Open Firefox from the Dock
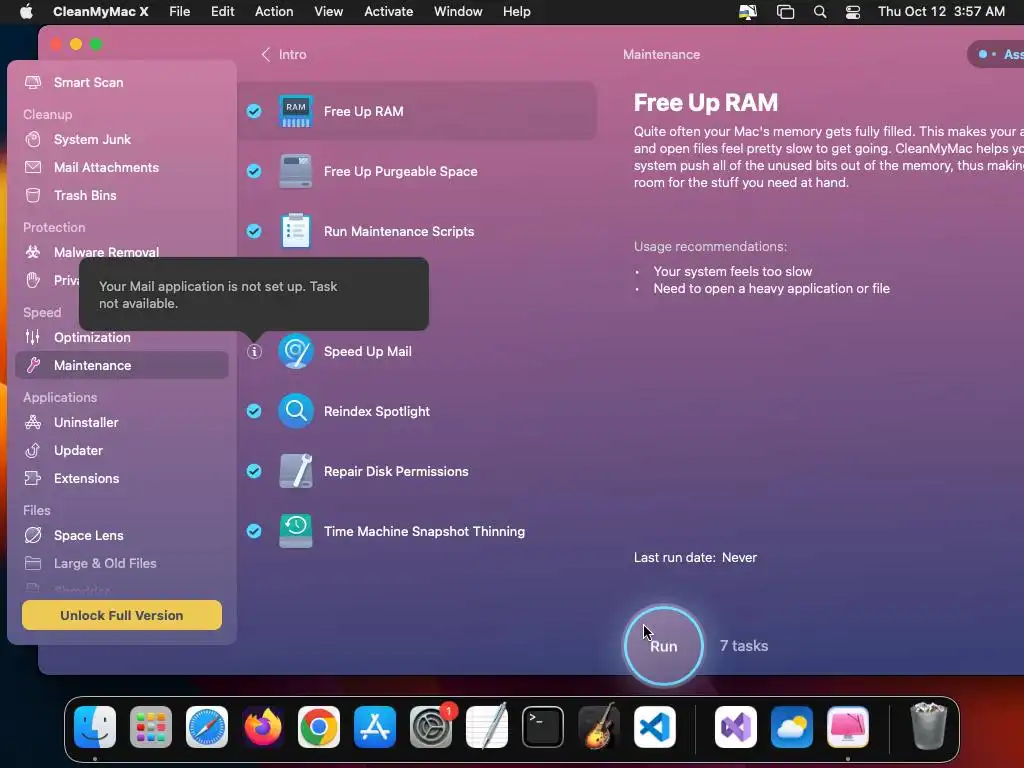Screen dimensions: 1024x768 (263, 727)
